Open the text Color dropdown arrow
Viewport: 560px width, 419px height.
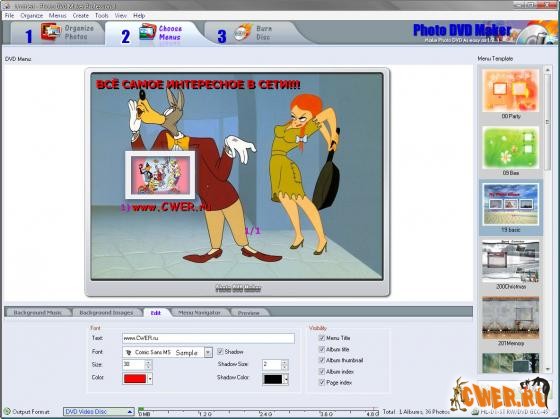[150, 379]
